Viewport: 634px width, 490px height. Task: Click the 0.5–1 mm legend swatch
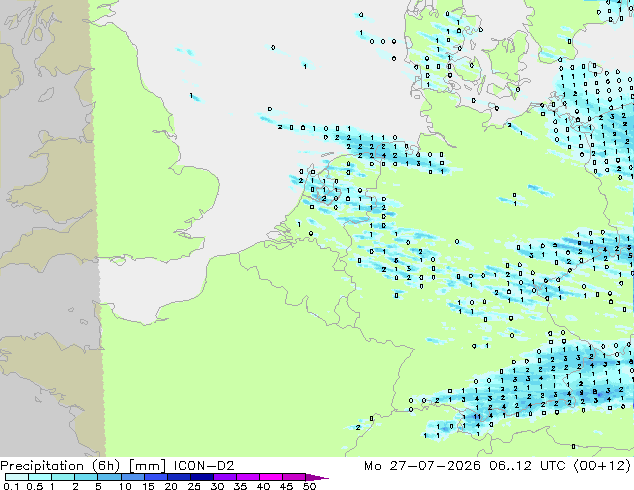point(40,477)
